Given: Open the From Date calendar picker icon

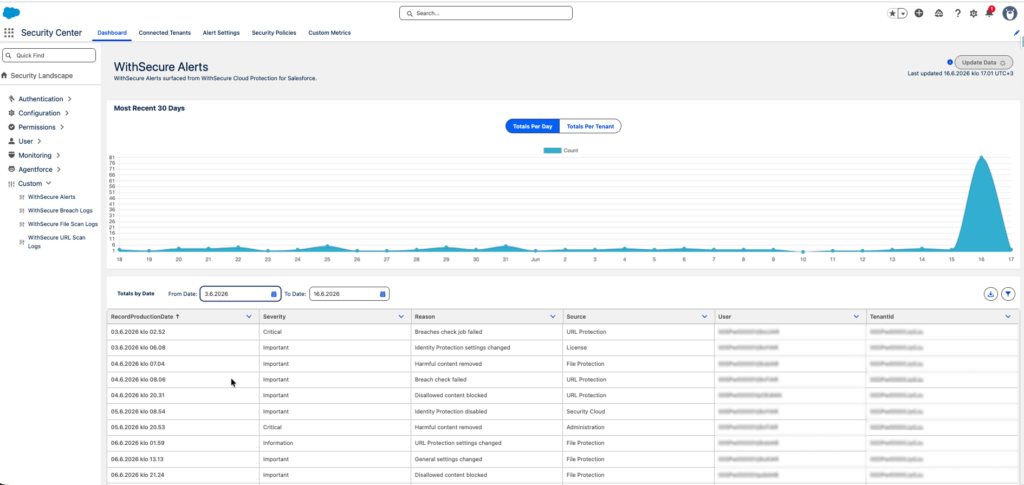Looking at the screenshot, I should pos(274,294).
